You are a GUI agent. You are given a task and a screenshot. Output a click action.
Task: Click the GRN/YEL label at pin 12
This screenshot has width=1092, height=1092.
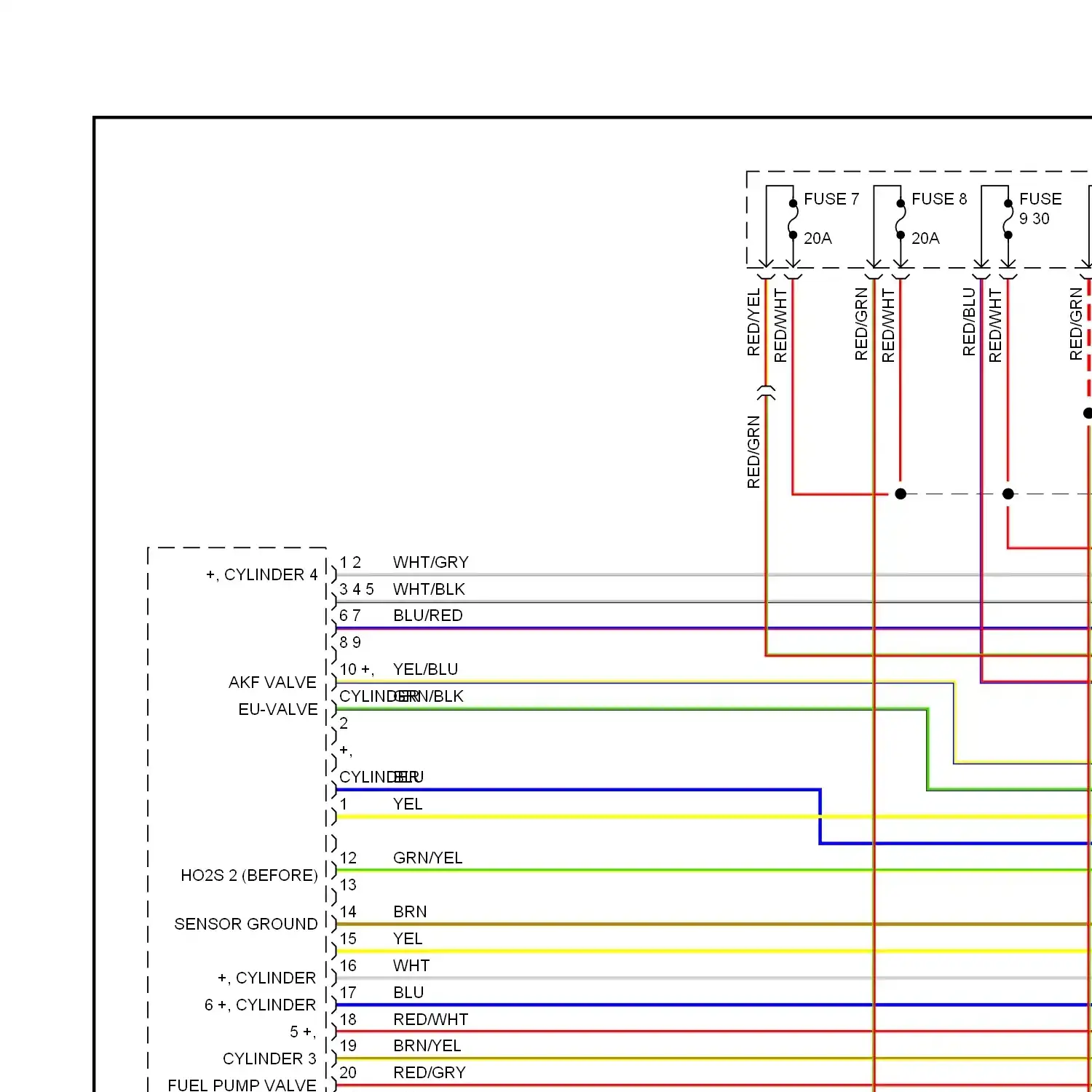click(x=428, y=858)
